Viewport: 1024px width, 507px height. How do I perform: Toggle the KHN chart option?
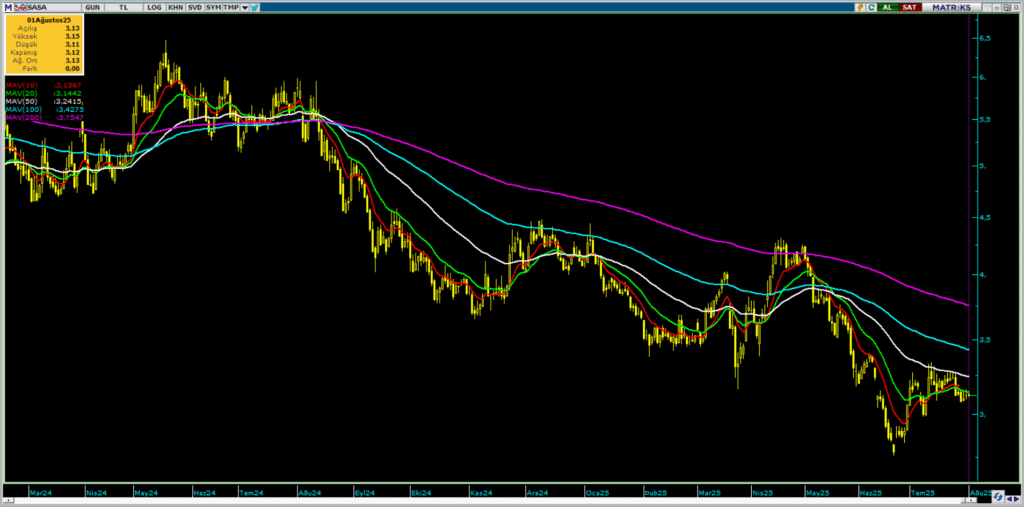tap(175, 7)
